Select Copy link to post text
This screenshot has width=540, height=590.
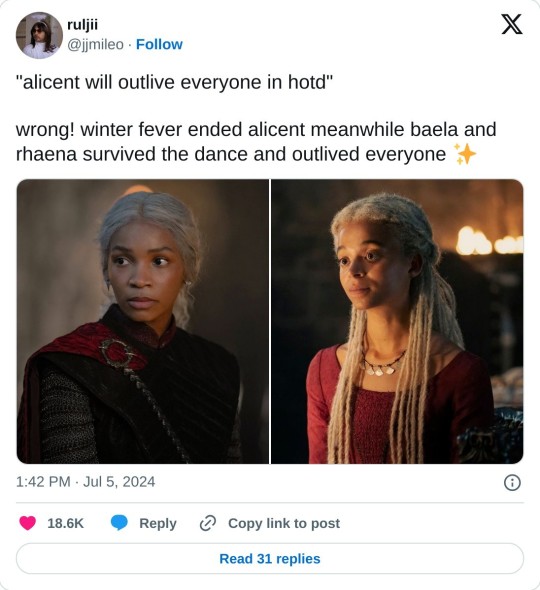pos(284,523)
